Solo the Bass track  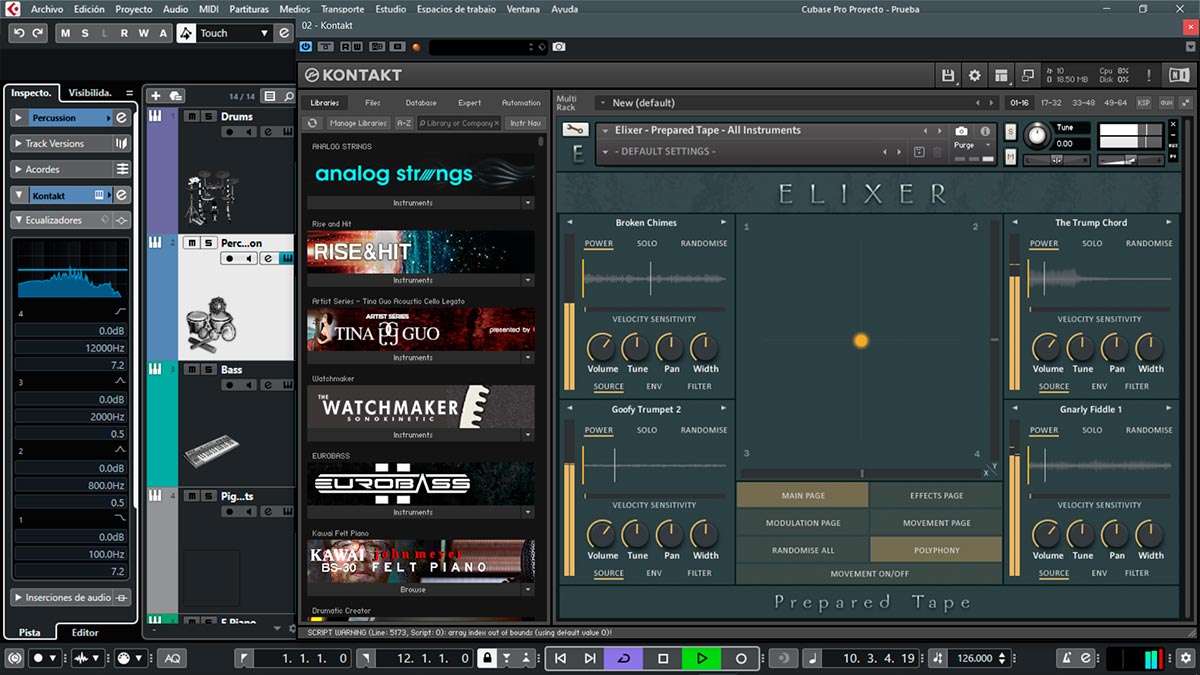click(208, 369)
